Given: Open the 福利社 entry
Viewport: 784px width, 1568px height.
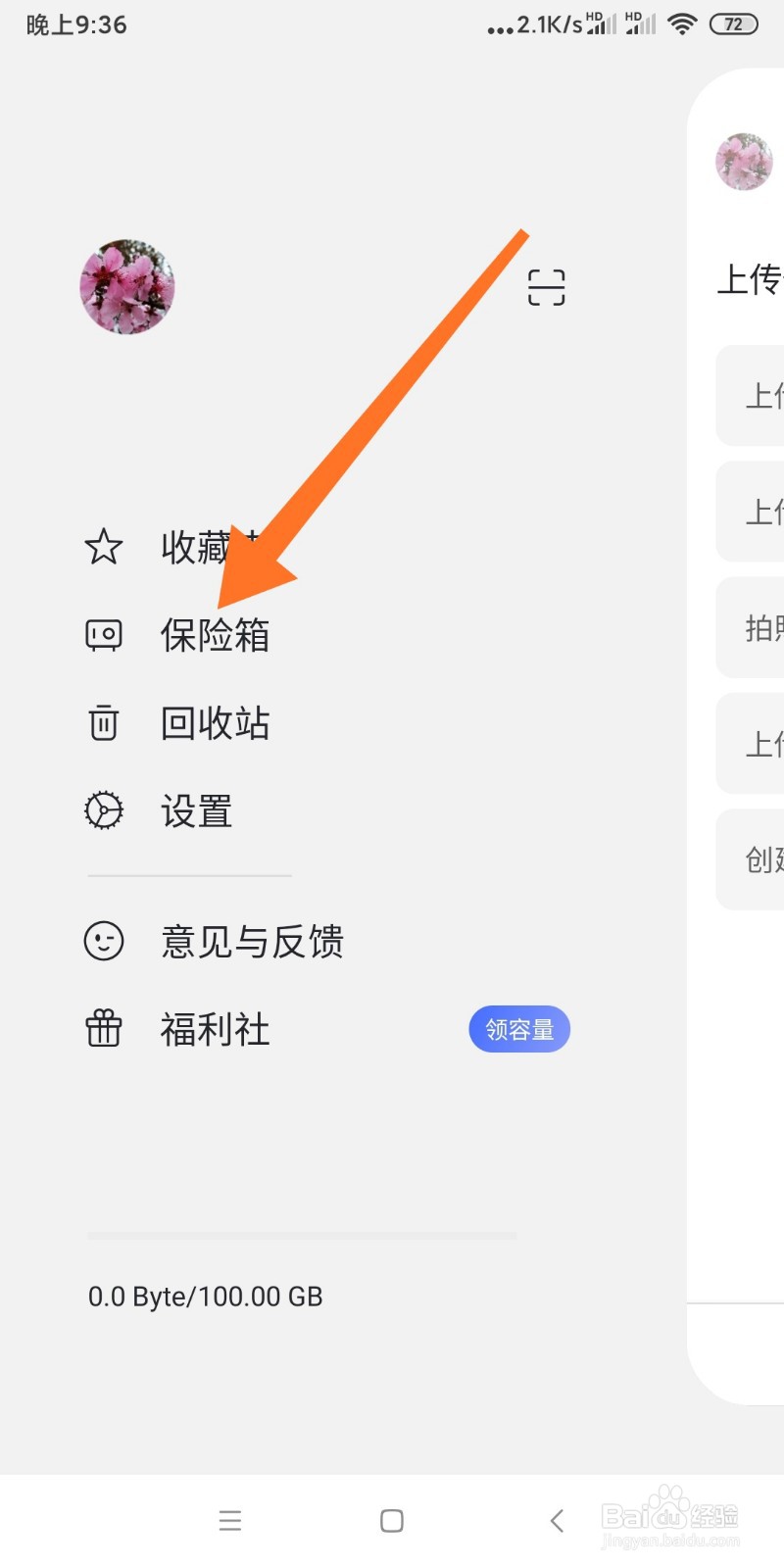Looking at the screenshot, I should (215, 1030).
